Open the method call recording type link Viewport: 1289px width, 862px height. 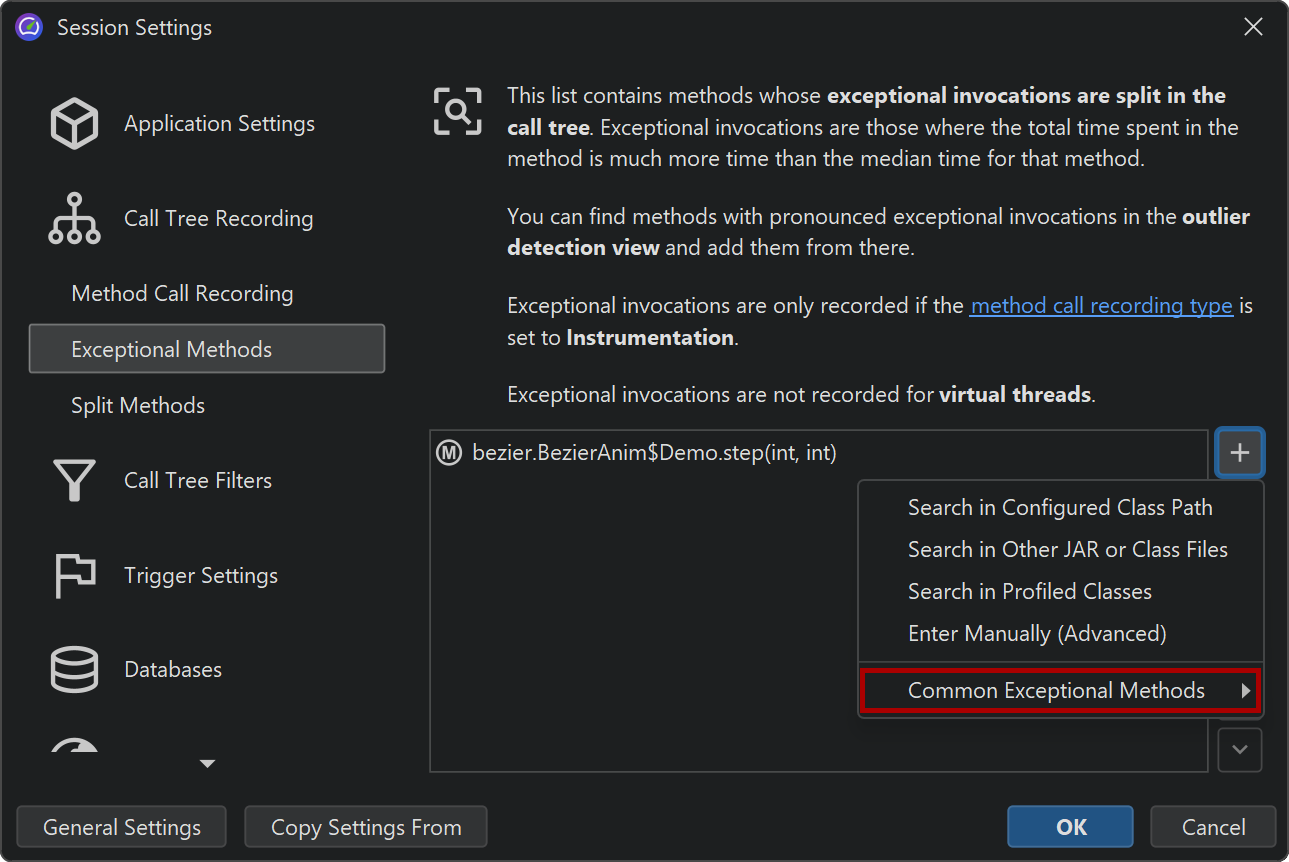[1101, 306]
